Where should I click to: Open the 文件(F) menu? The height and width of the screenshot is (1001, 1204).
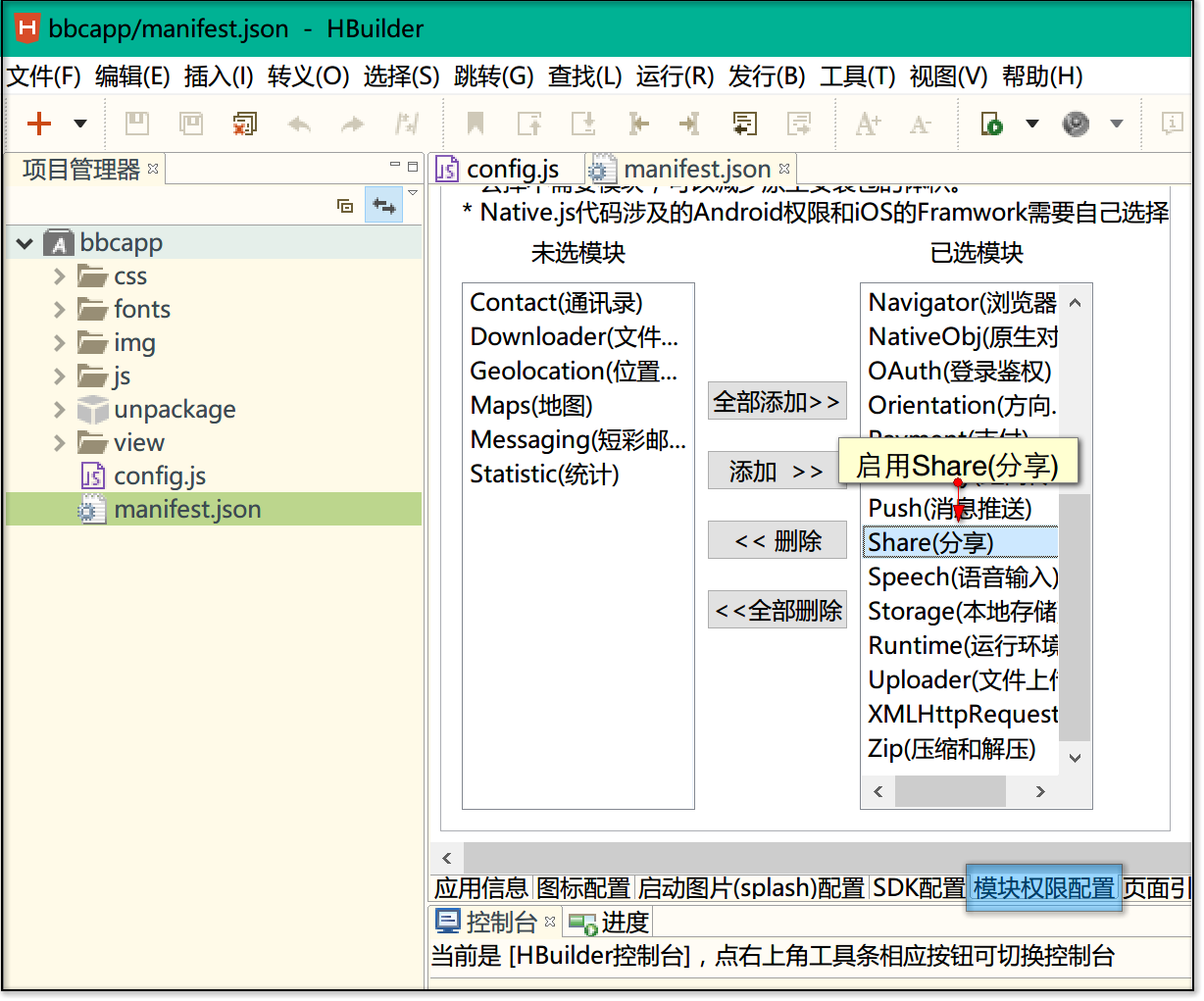click(43, 76)
